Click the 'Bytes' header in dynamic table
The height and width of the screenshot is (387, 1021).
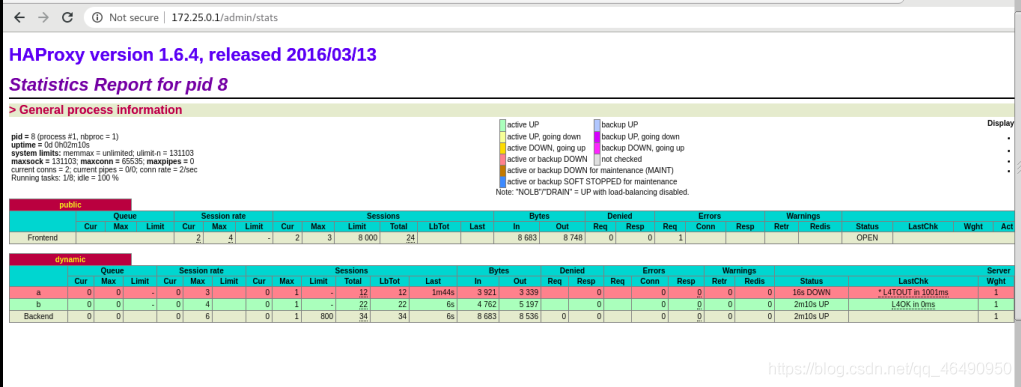pyautogui.click(x=499, y=270)
